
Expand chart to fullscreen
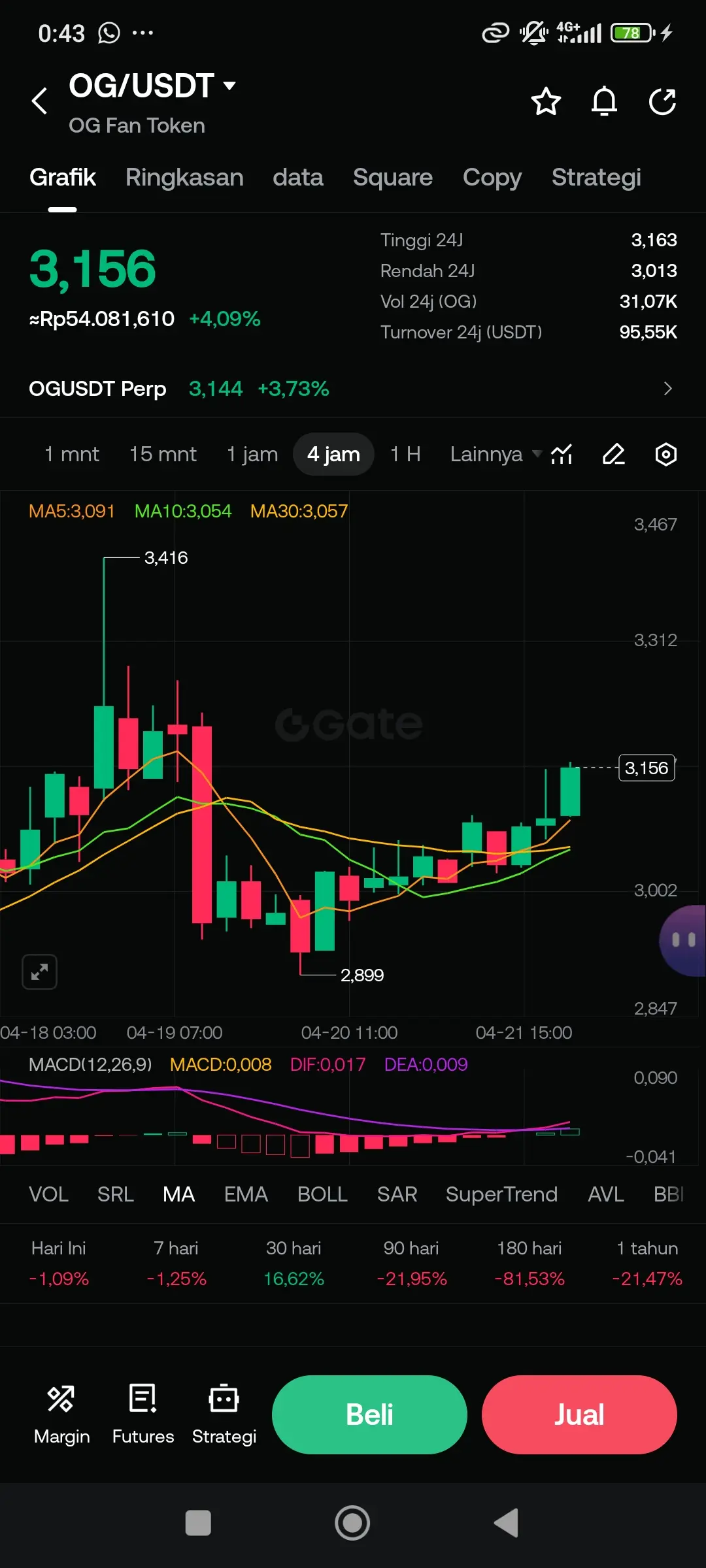(39, 972)
